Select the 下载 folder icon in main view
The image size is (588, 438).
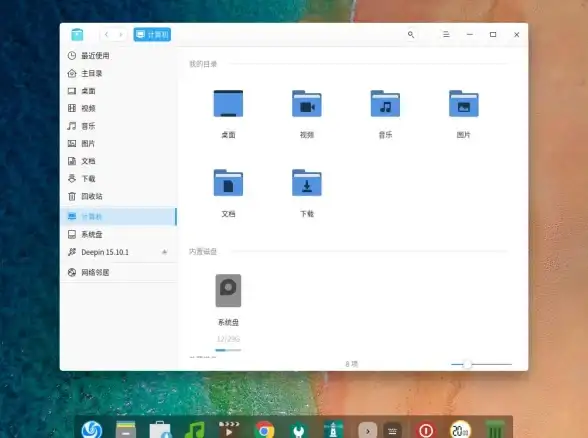pyautogui.click(x=307, y=183)
